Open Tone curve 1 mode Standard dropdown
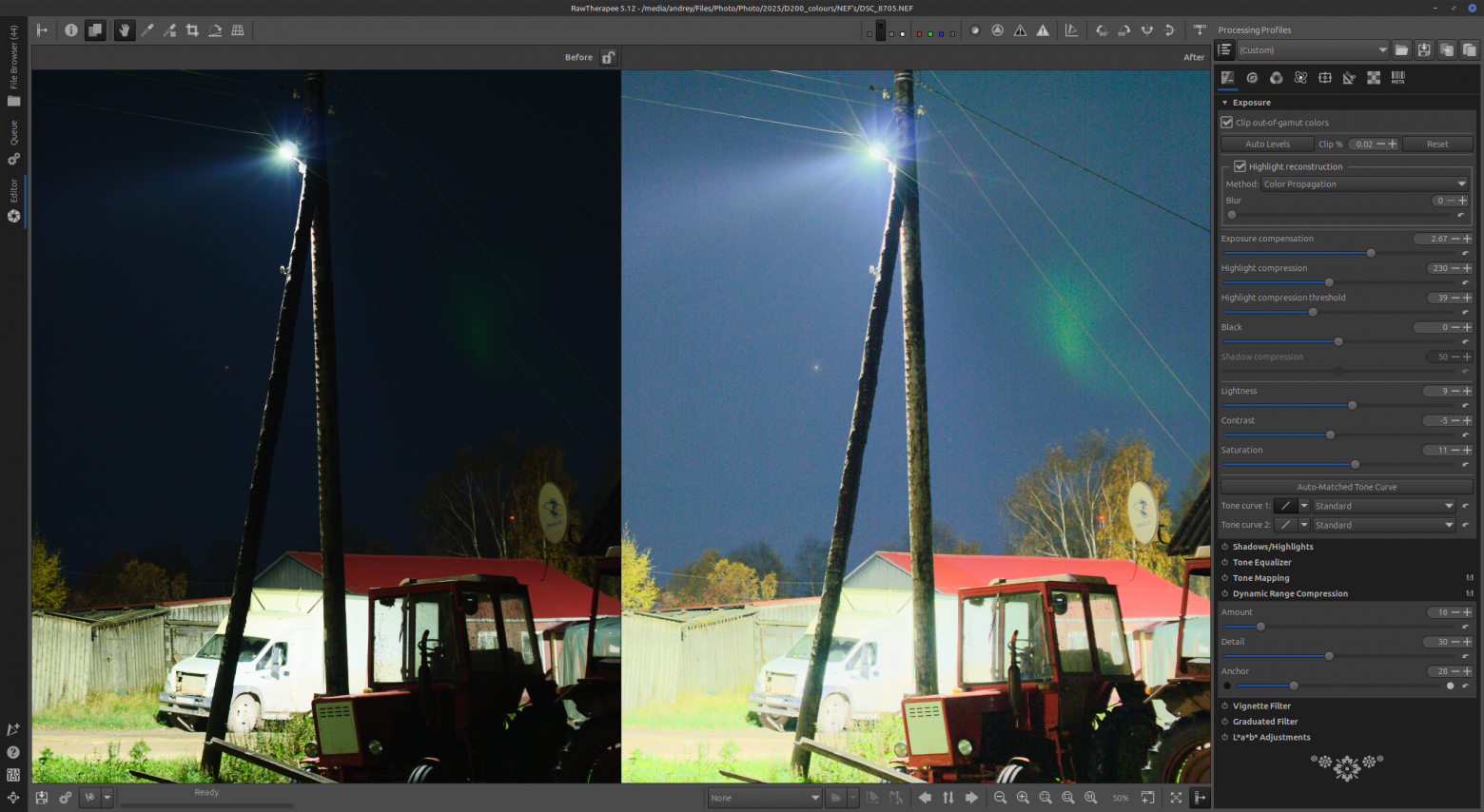 [x=1384, y=506]
